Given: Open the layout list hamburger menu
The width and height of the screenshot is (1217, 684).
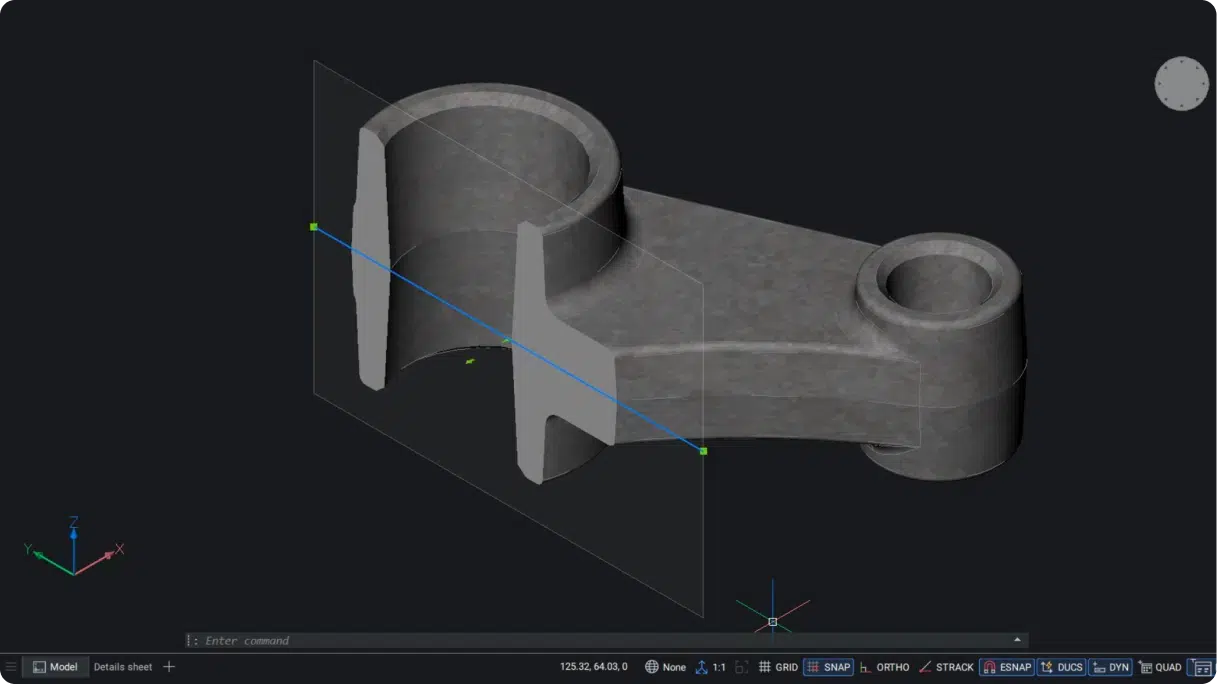Looking at the screenshot, I should point(11,667).
